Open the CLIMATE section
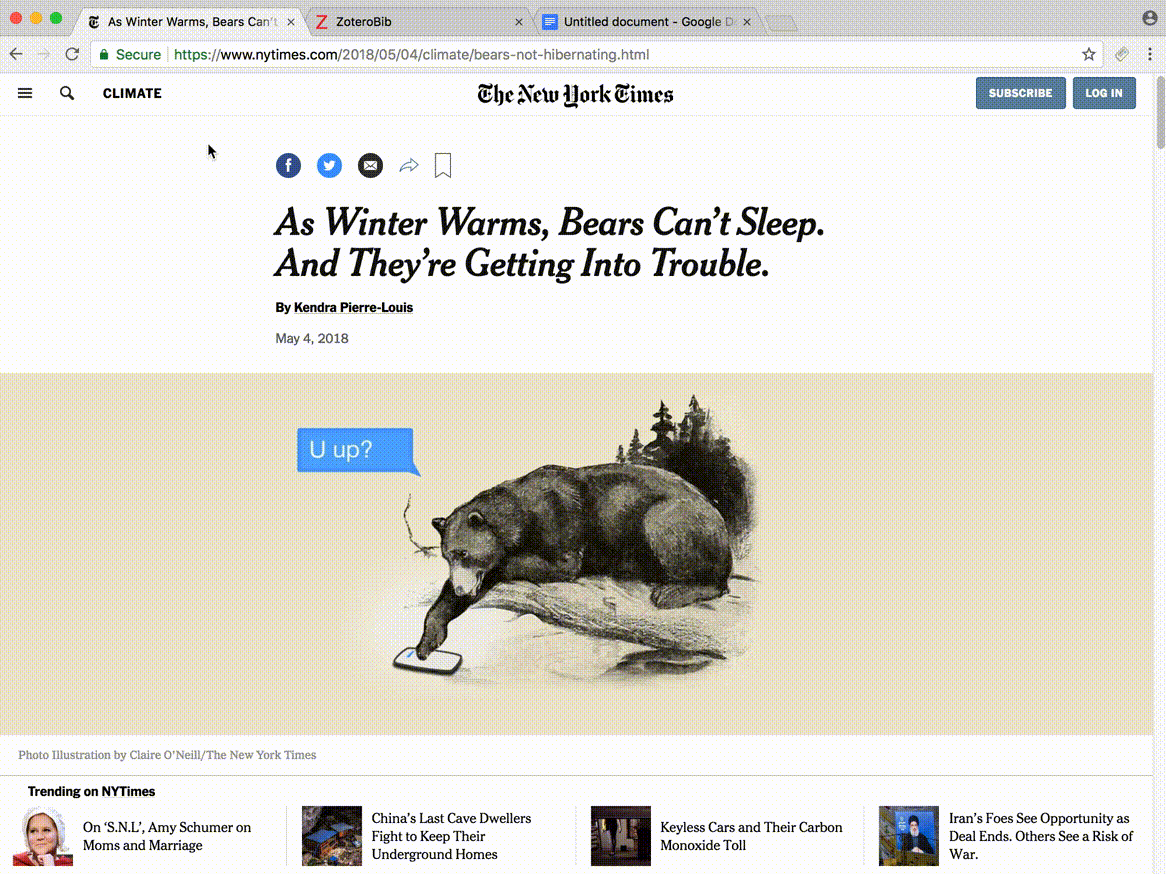The height and width of the screenshot is (874, 1166). coord(131,93)
